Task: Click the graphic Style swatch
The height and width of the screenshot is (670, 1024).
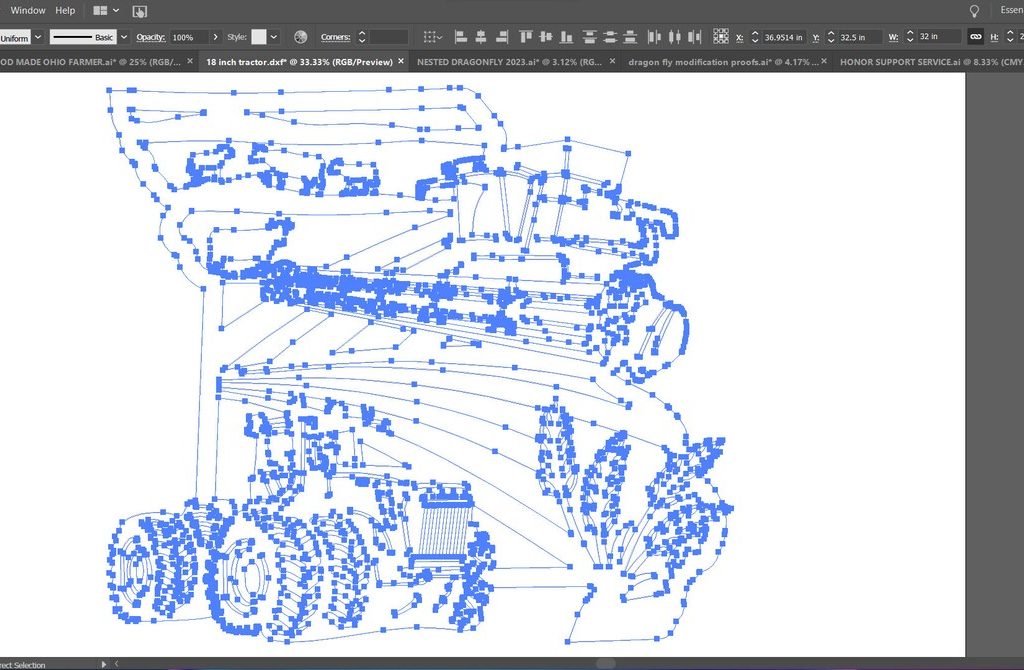Action: click(259, 37)
